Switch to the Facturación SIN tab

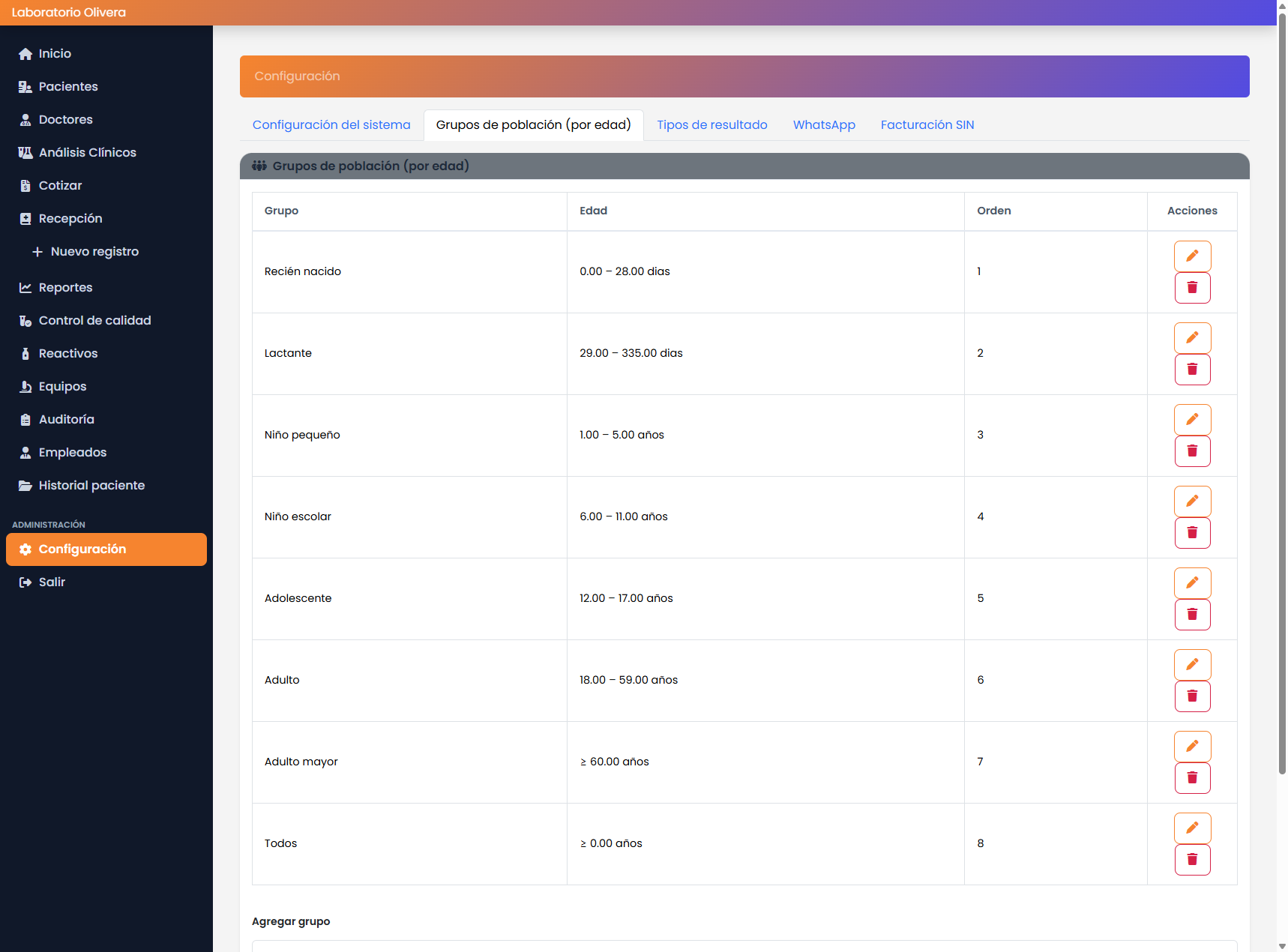(x=927, y=124)
